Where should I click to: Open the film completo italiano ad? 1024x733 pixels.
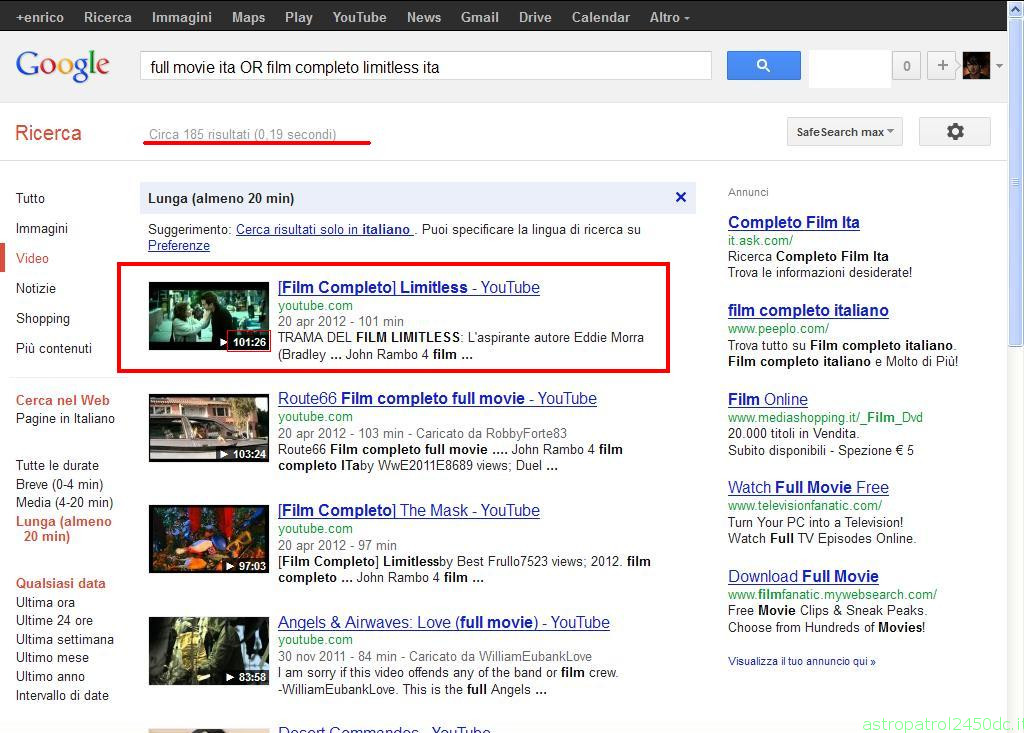tap(808, 310)
